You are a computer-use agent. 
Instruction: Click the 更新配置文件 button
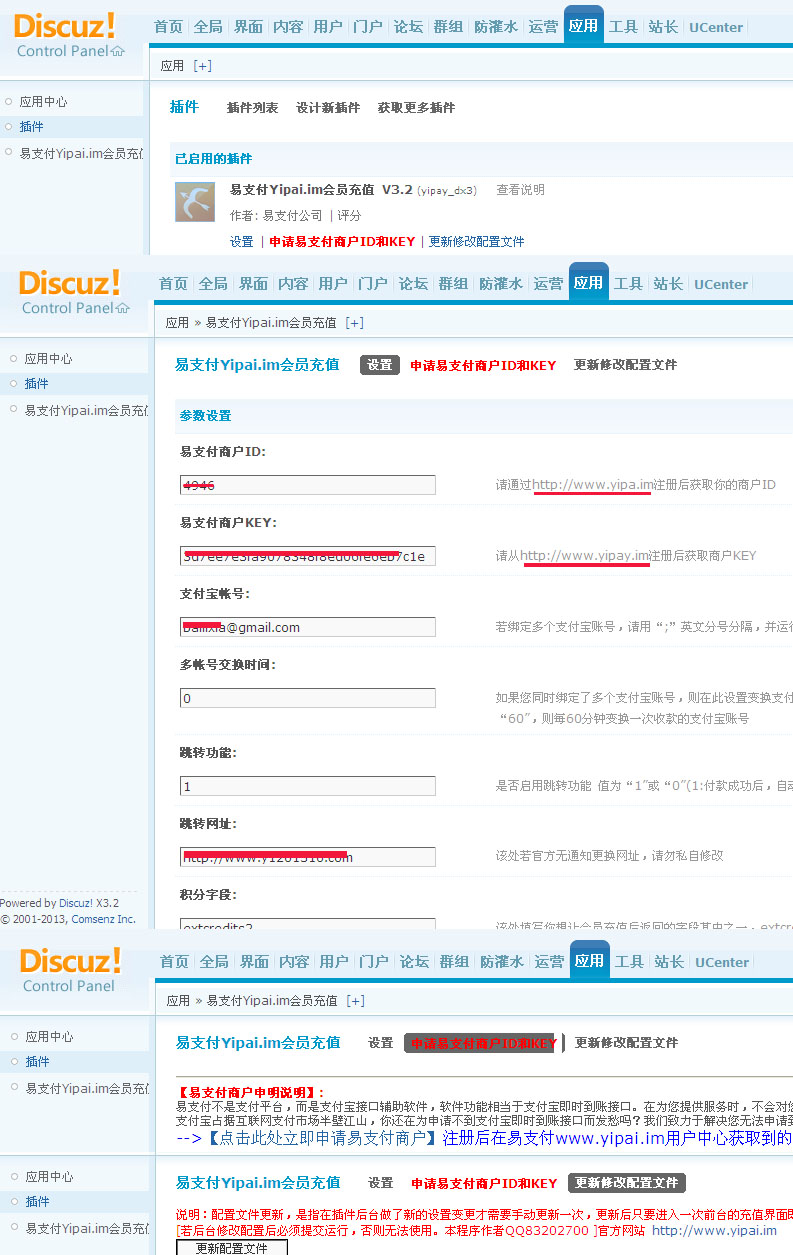[x=232, y=1247]
